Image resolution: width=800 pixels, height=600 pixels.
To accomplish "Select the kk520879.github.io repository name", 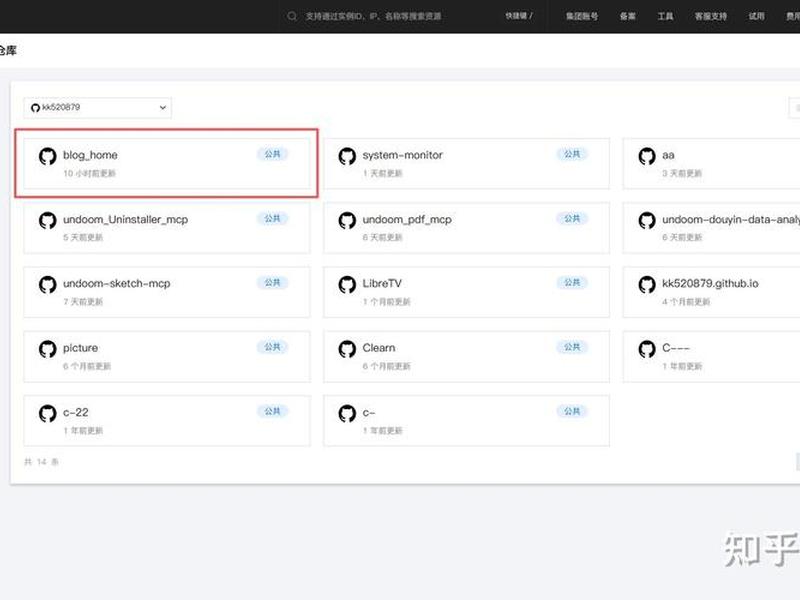I will pyautogui.click(x=710, y=283).
